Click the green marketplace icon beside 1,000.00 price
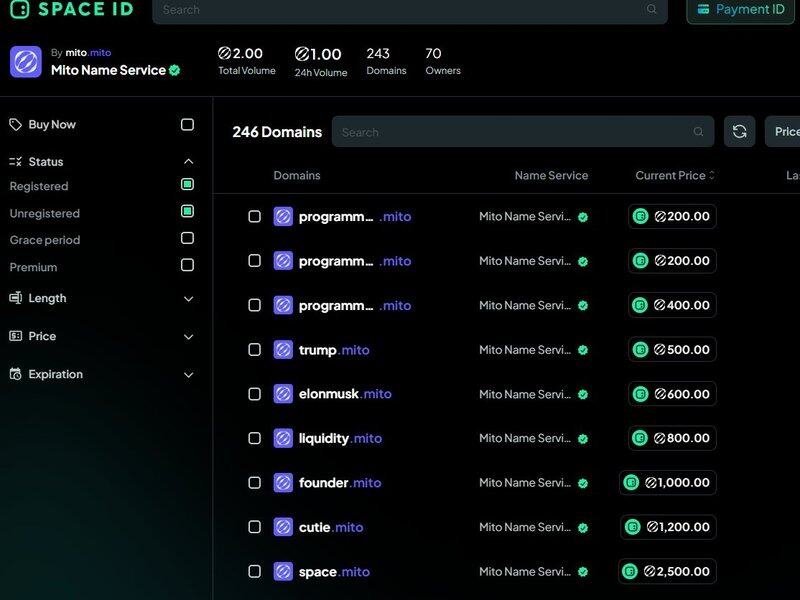Viewport: 800px width, 600px height. click(631, 483)
